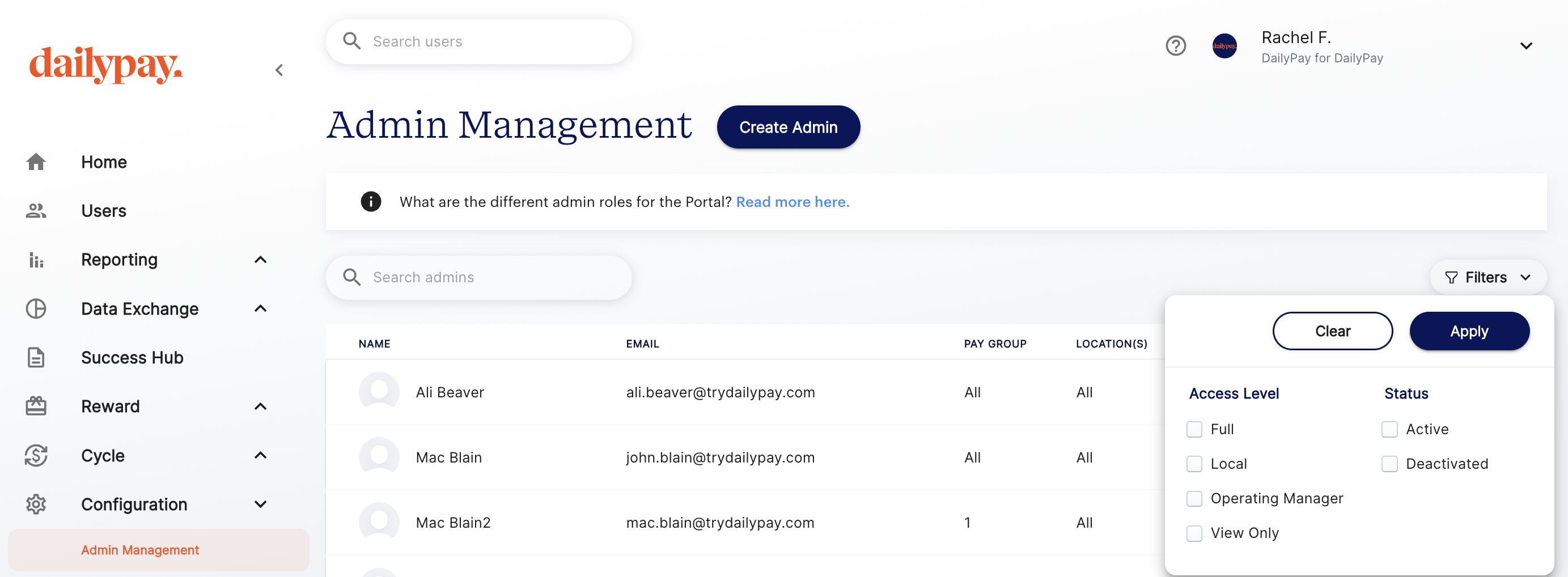Check the Active status box
Image resolution: width=1568 pixels, height=577 pixels.
click(x=1389, y=429)
